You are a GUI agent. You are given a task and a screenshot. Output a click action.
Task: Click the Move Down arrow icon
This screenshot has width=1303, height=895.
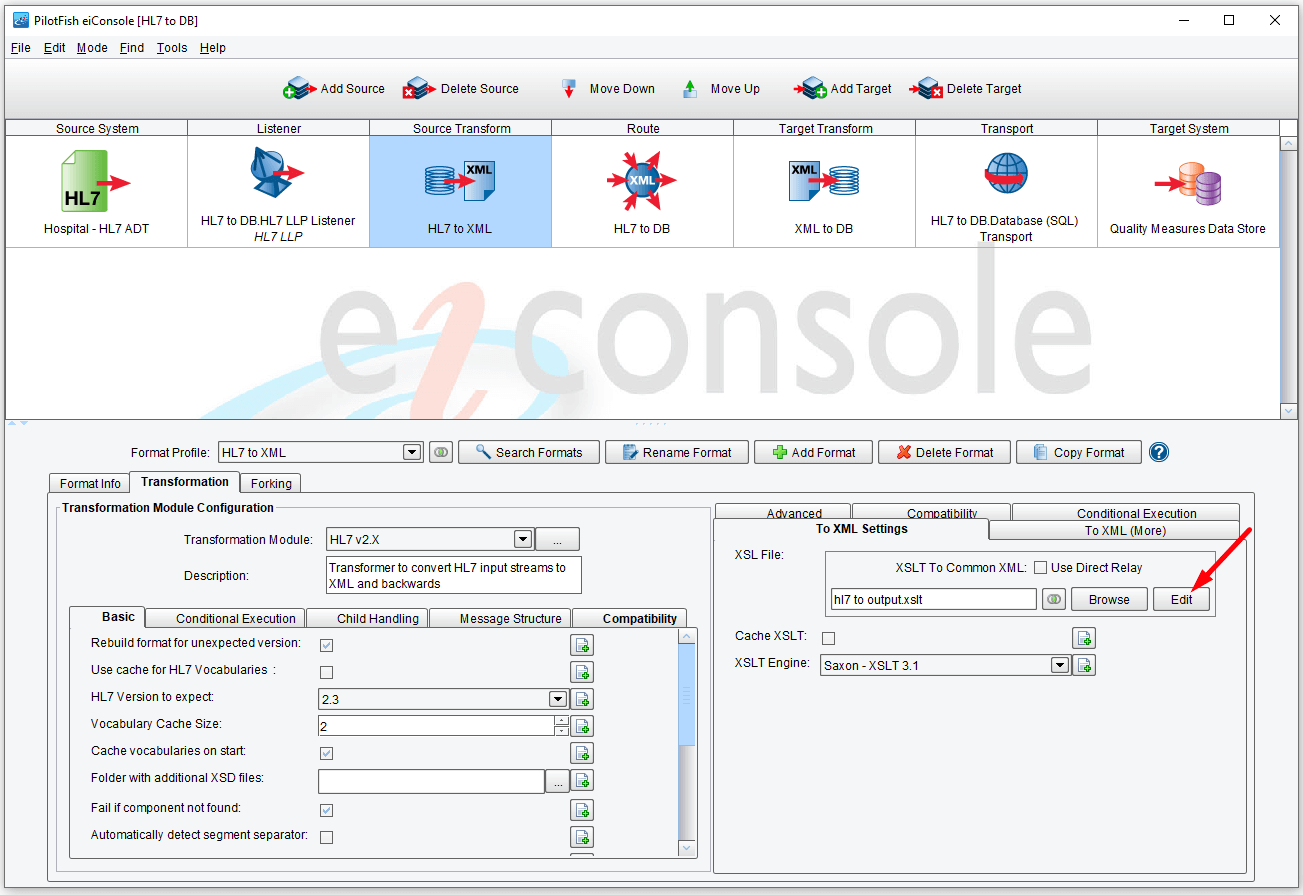coord(569,89)
